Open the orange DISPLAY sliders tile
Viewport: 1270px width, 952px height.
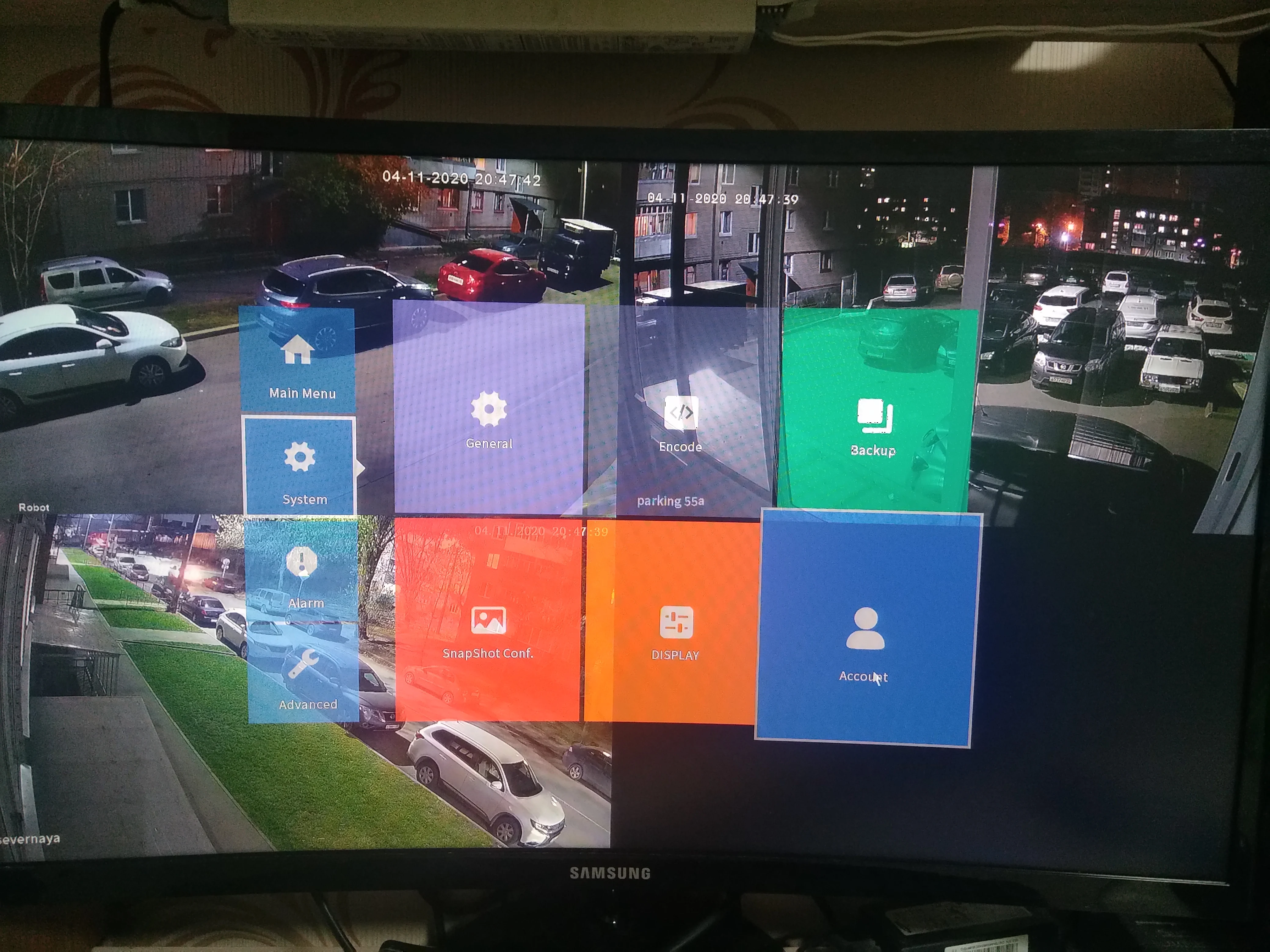click(676, 622)
